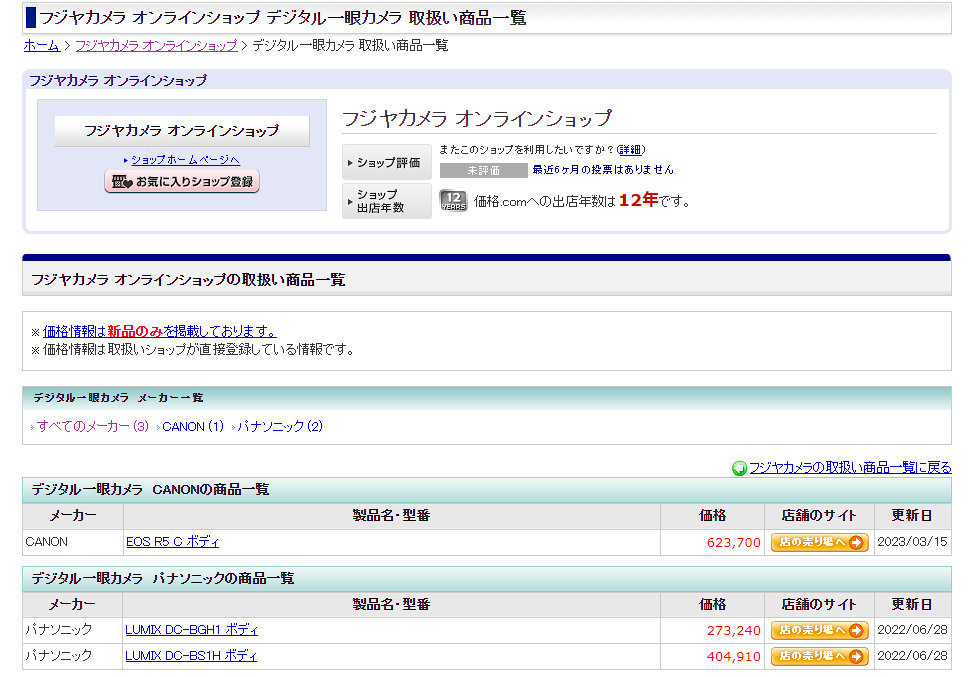Click the price 404,910

(733, 657)
